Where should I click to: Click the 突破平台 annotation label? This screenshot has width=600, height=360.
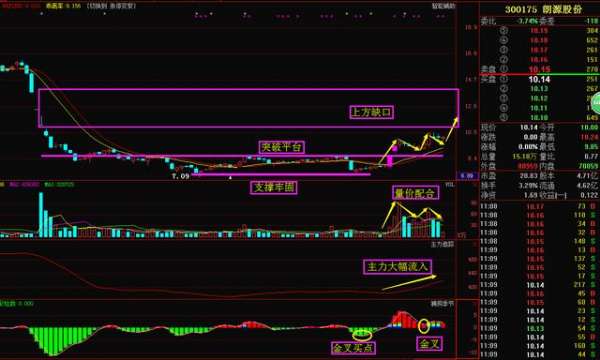tap(282, 147)
